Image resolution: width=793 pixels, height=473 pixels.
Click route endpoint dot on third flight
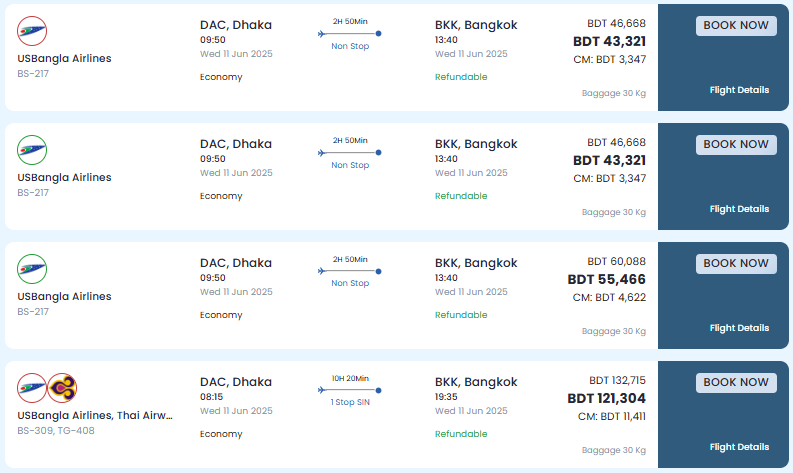(x=378, y=272)
